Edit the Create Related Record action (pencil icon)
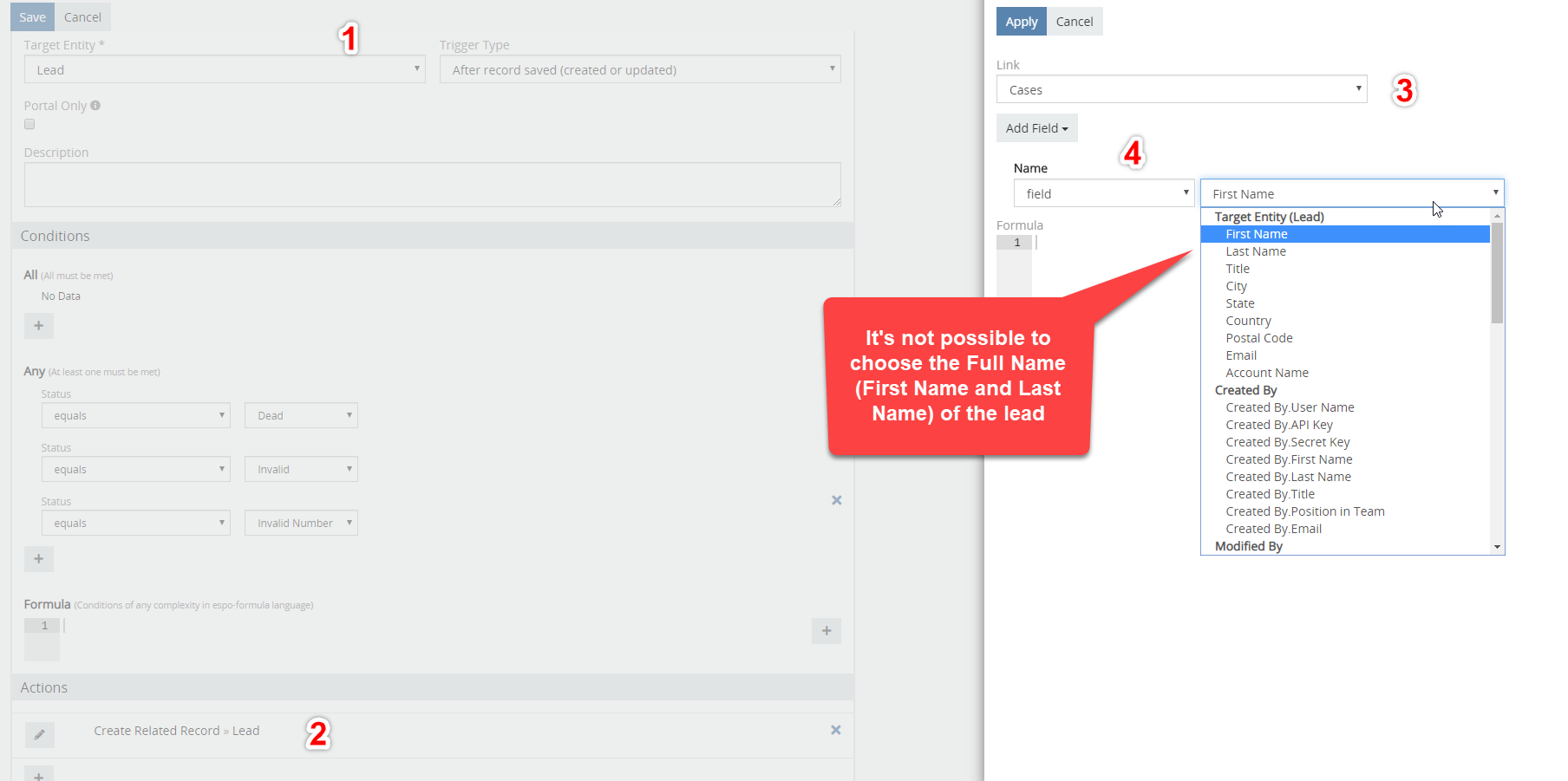The height and width of the screenshot is (781, 1568). coord(39,734)
